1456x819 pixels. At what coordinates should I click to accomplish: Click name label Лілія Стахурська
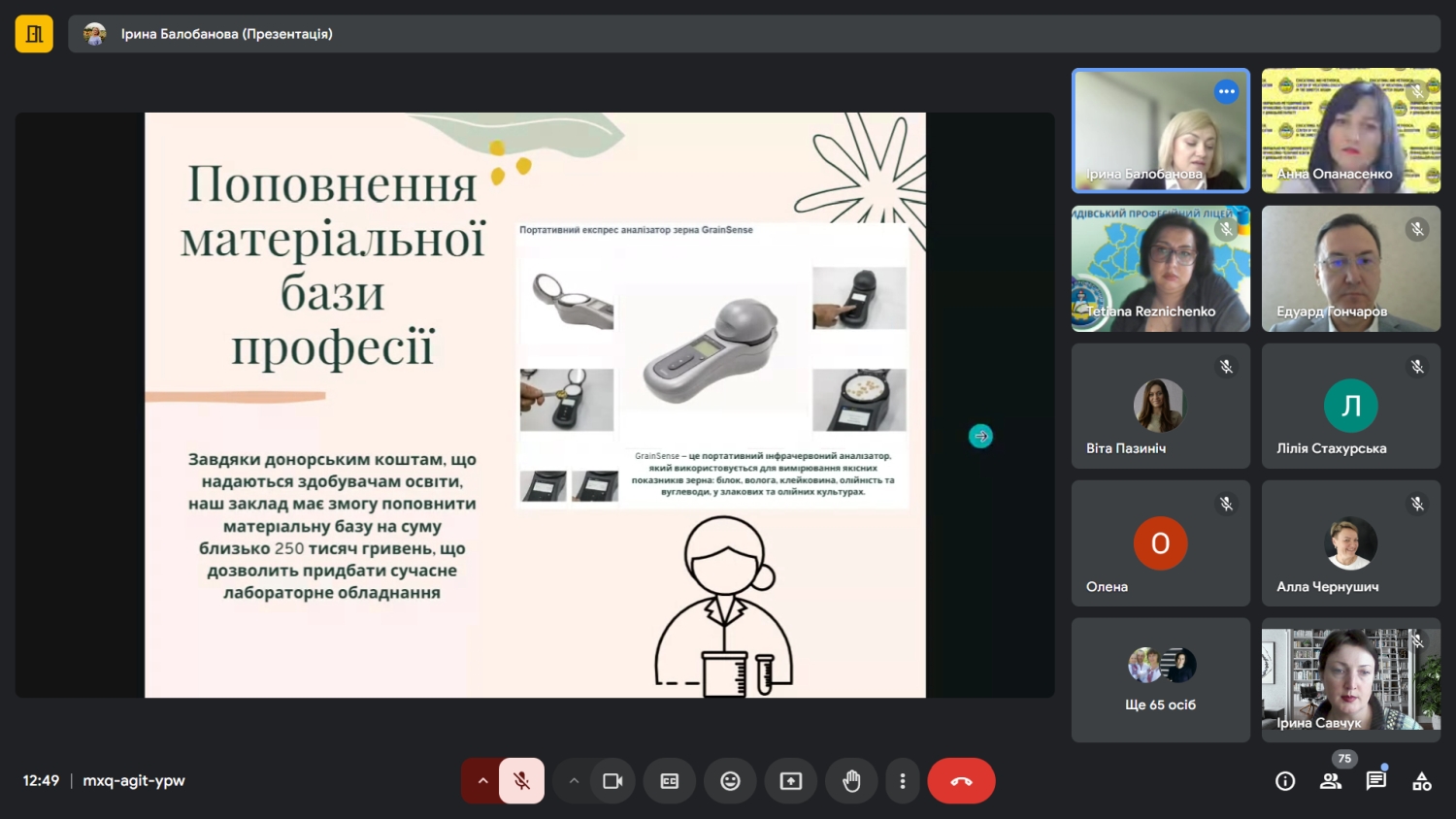1331,448
